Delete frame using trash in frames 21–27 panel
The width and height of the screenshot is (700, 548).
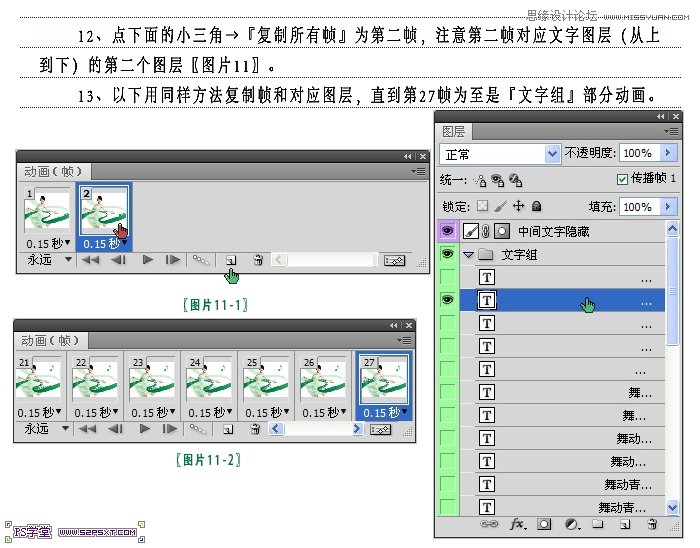255,429
